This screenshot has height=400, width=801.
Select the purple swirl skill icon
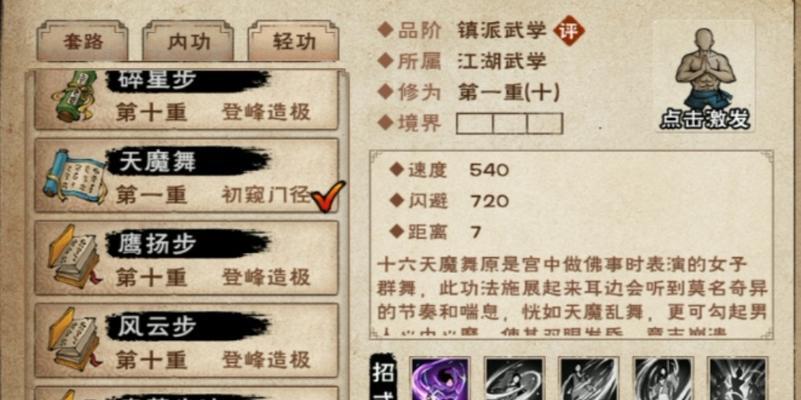440,379
